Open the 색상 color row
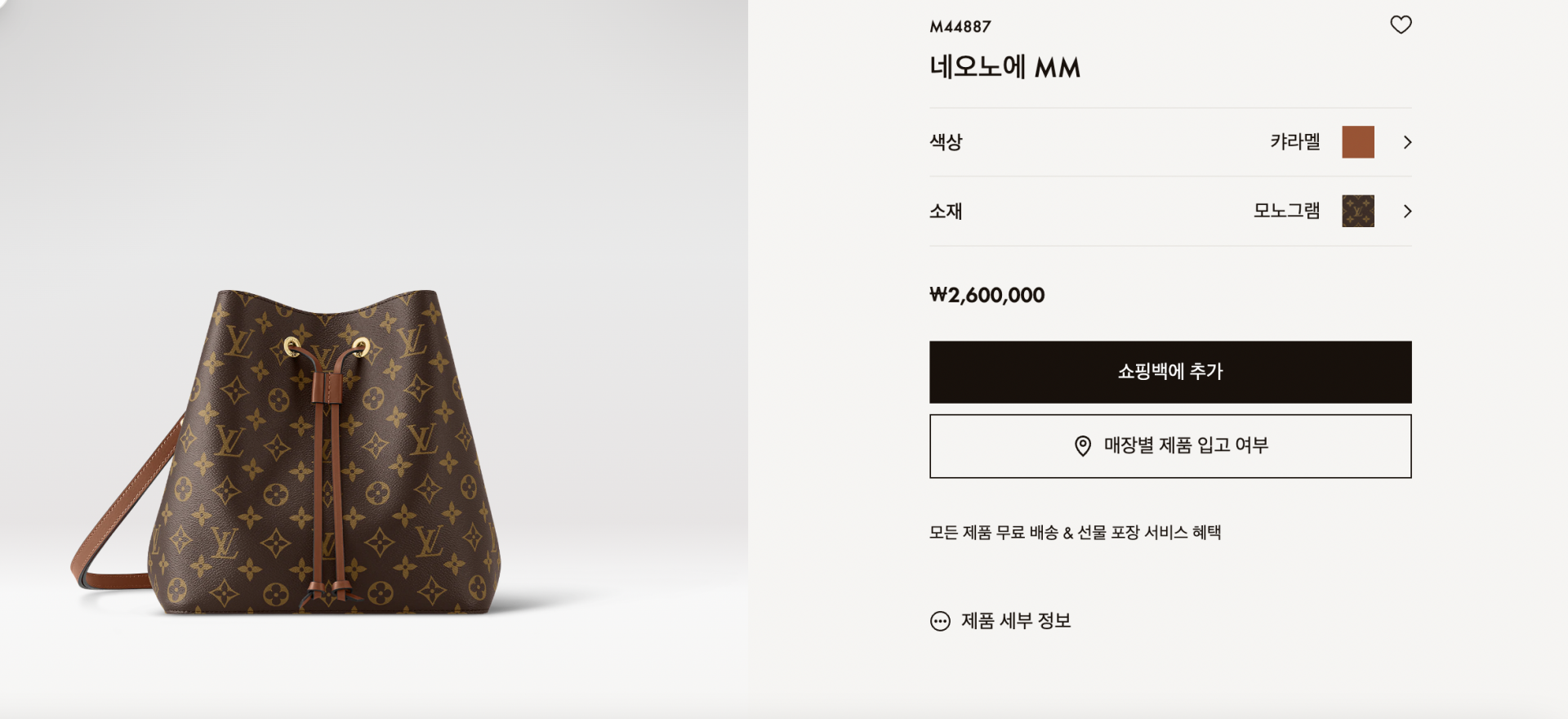This screenshot has width=1568, height=719. 1170,142
